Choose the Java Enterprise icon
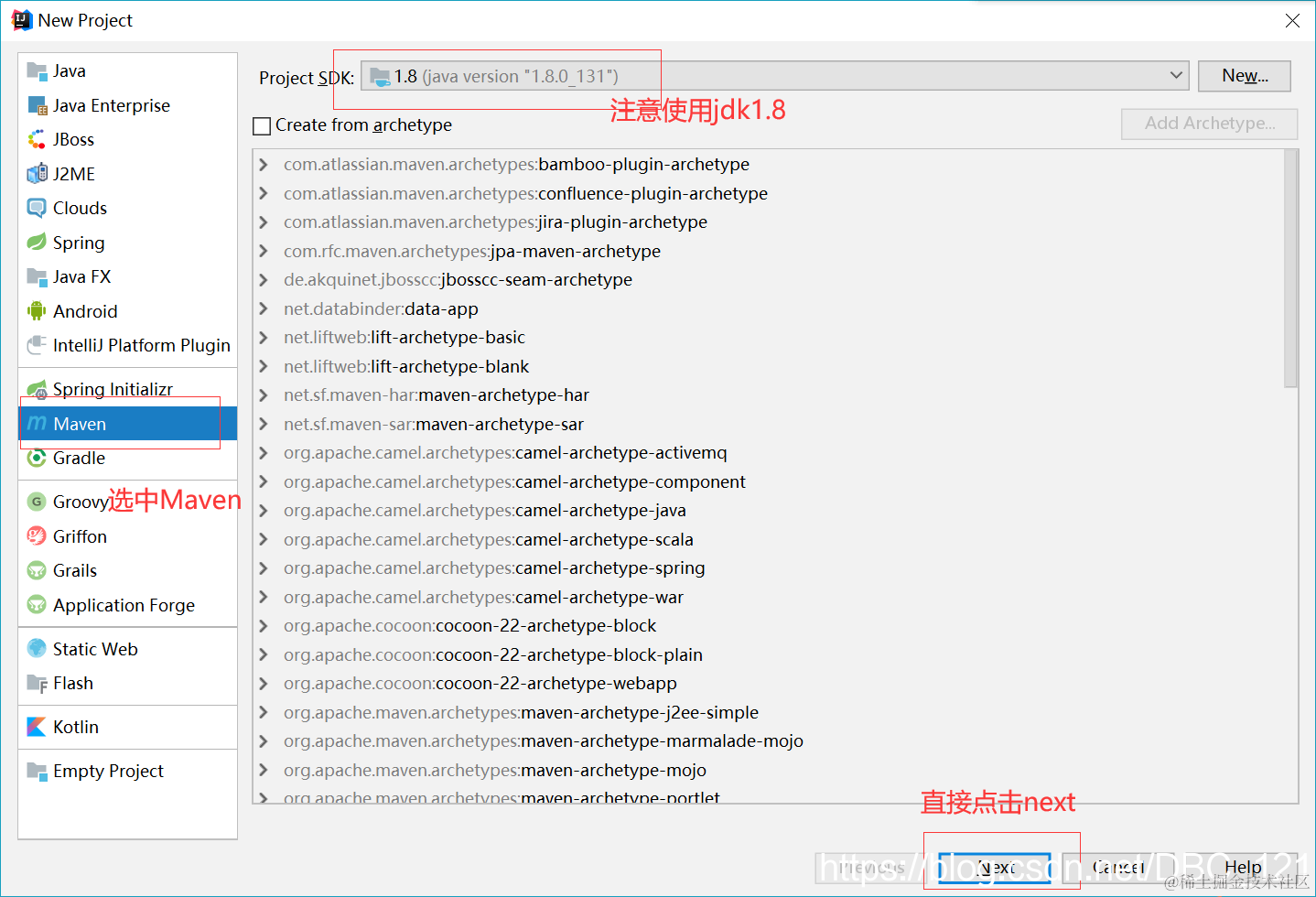Screen dimensions: 1316x897 [x=37, y=105]
